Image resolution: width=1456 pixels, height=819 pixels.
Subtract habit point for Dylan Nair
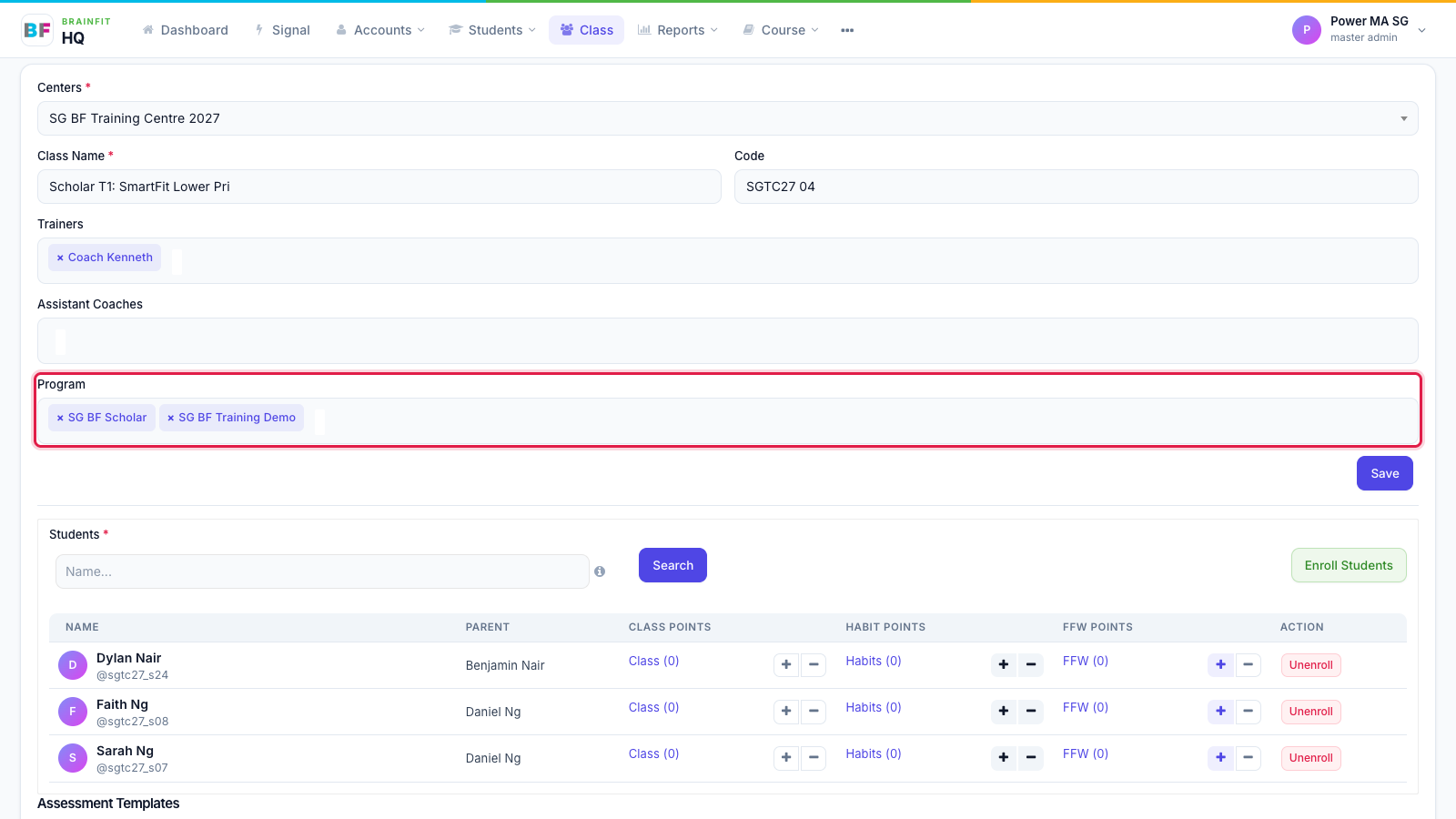click(x=1031, y=664)
